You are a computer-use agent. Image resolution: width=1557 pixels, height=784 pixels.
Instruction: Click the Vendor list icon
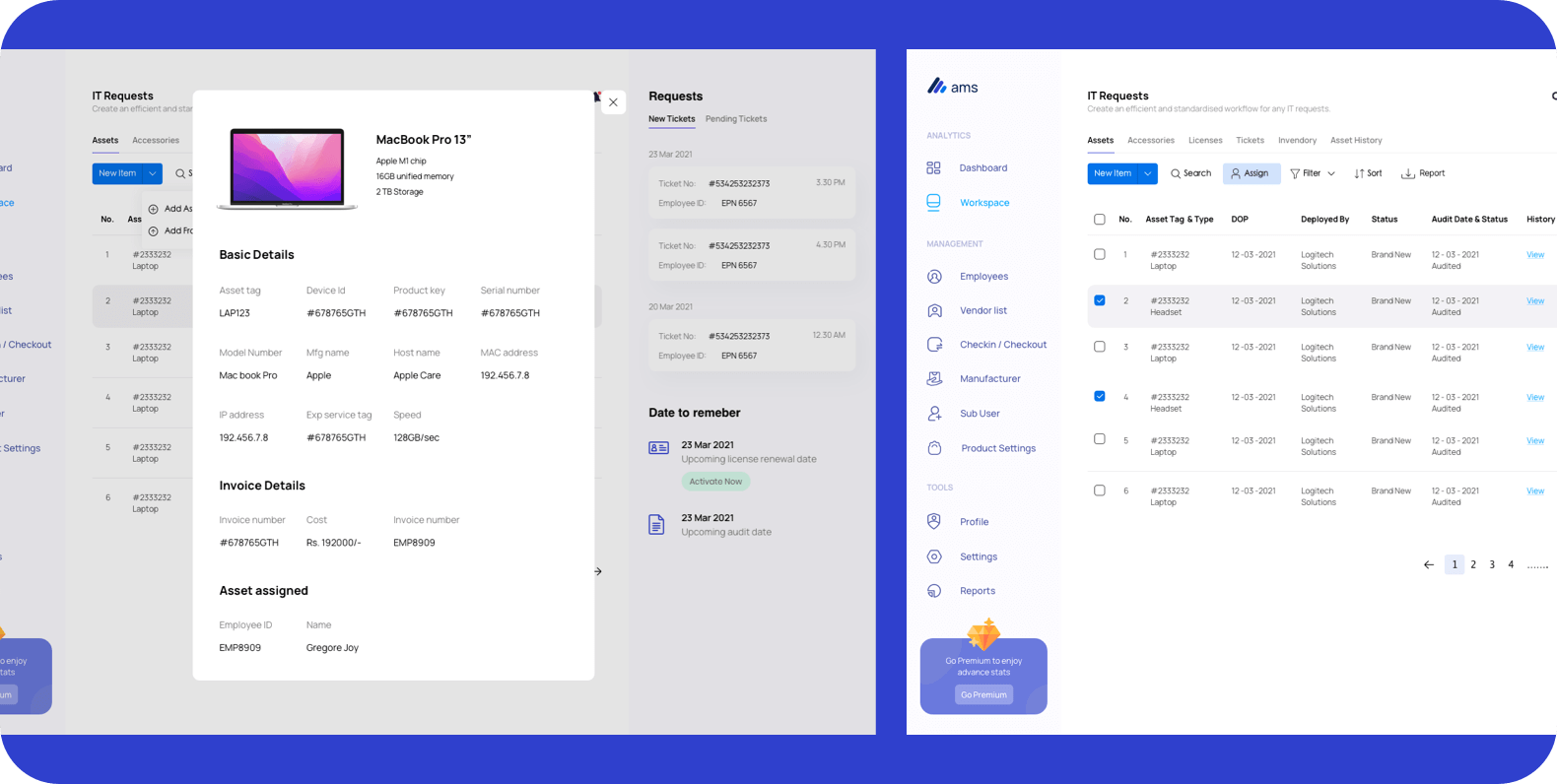pos(934,311)
